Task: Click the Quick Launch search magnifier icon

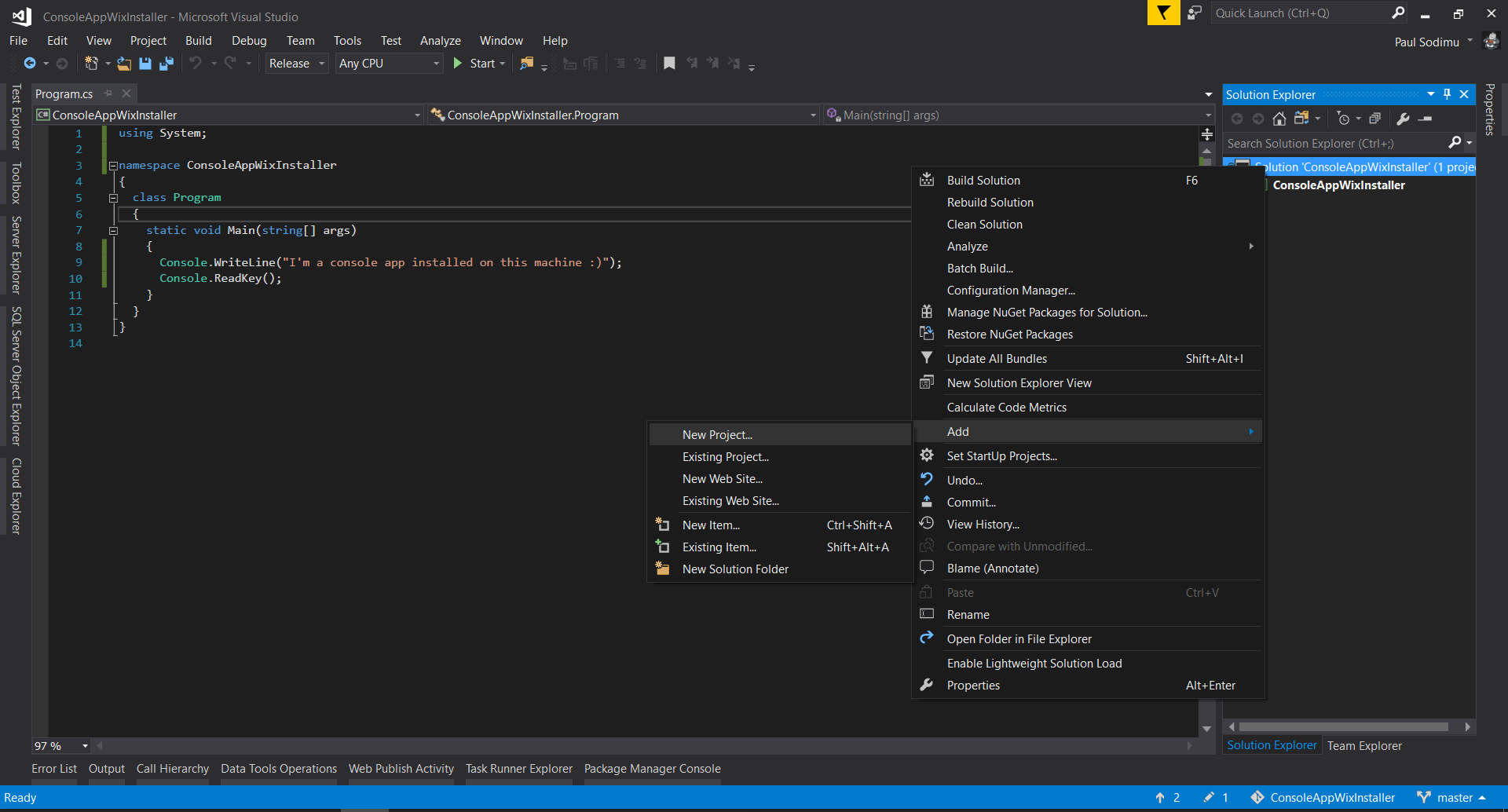Action: pyautogui.click(x=1398, y=13)
